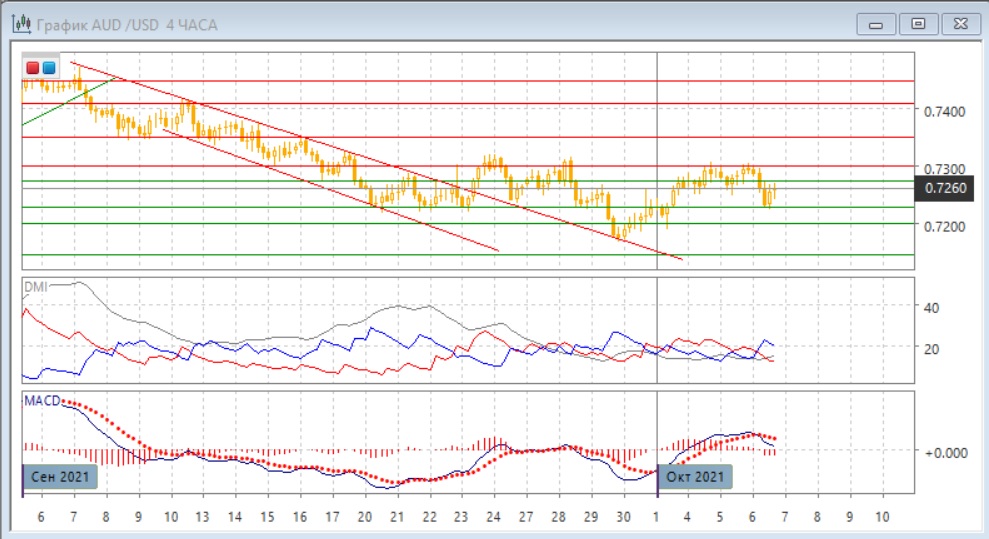The image size is (989, 539).
Task: Click date 24 on the time axis
Action: tap(494, 517)
